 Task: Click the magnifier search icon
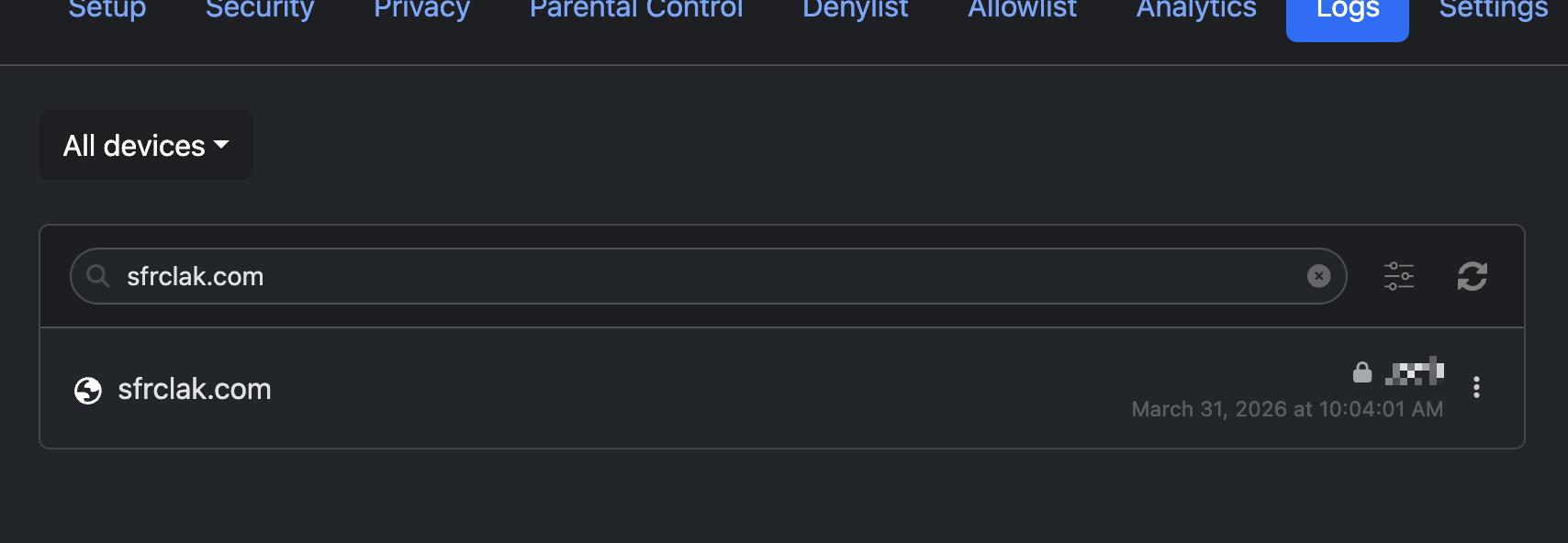click(x=97, y=275)
